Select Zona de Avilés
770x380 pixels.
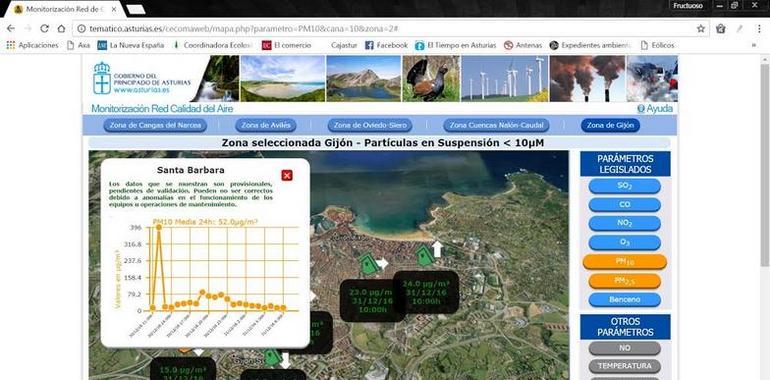click(x=266, y=125)
